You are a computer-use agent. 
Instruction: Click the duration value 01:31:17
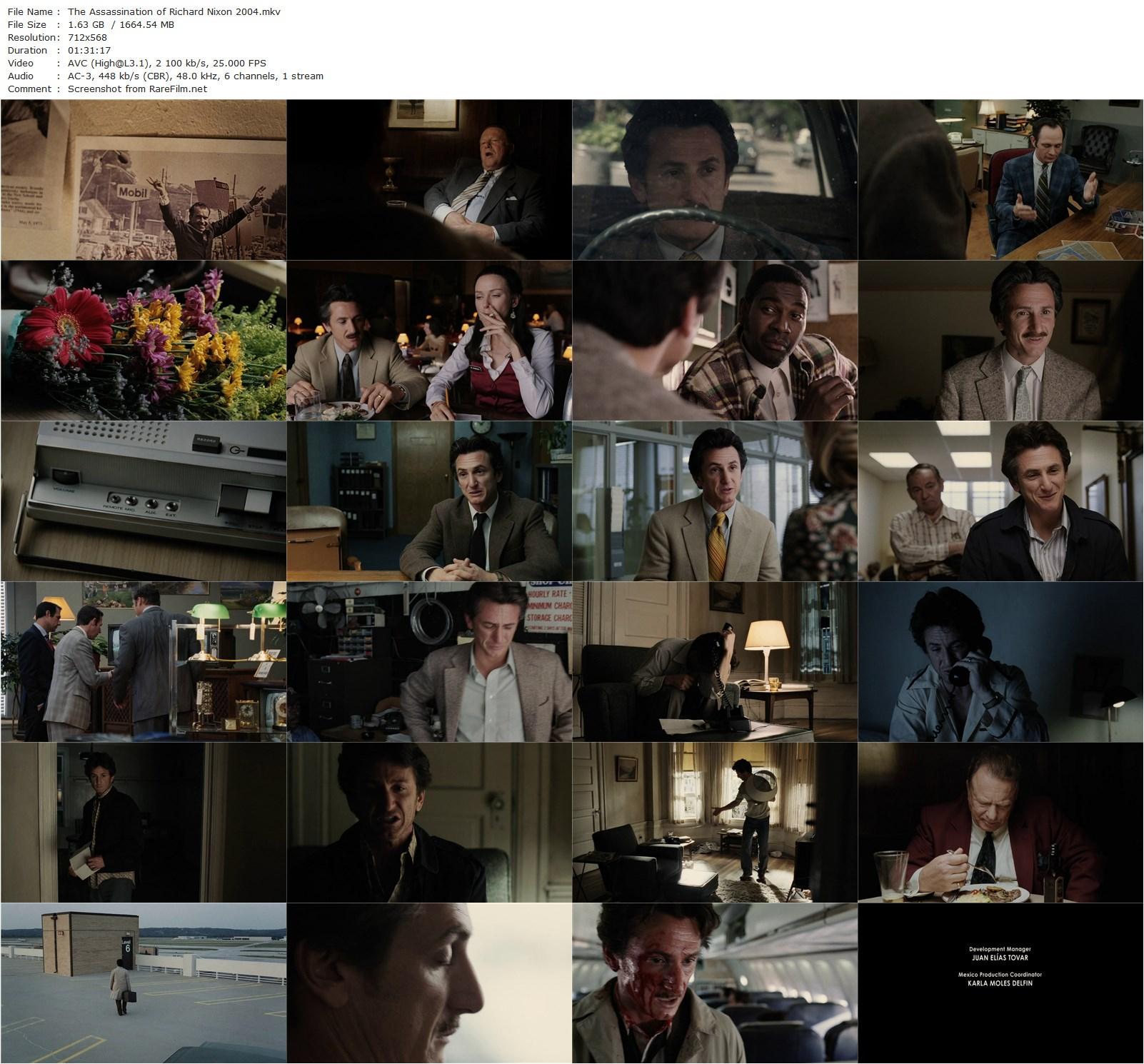(x=91, y=51)
